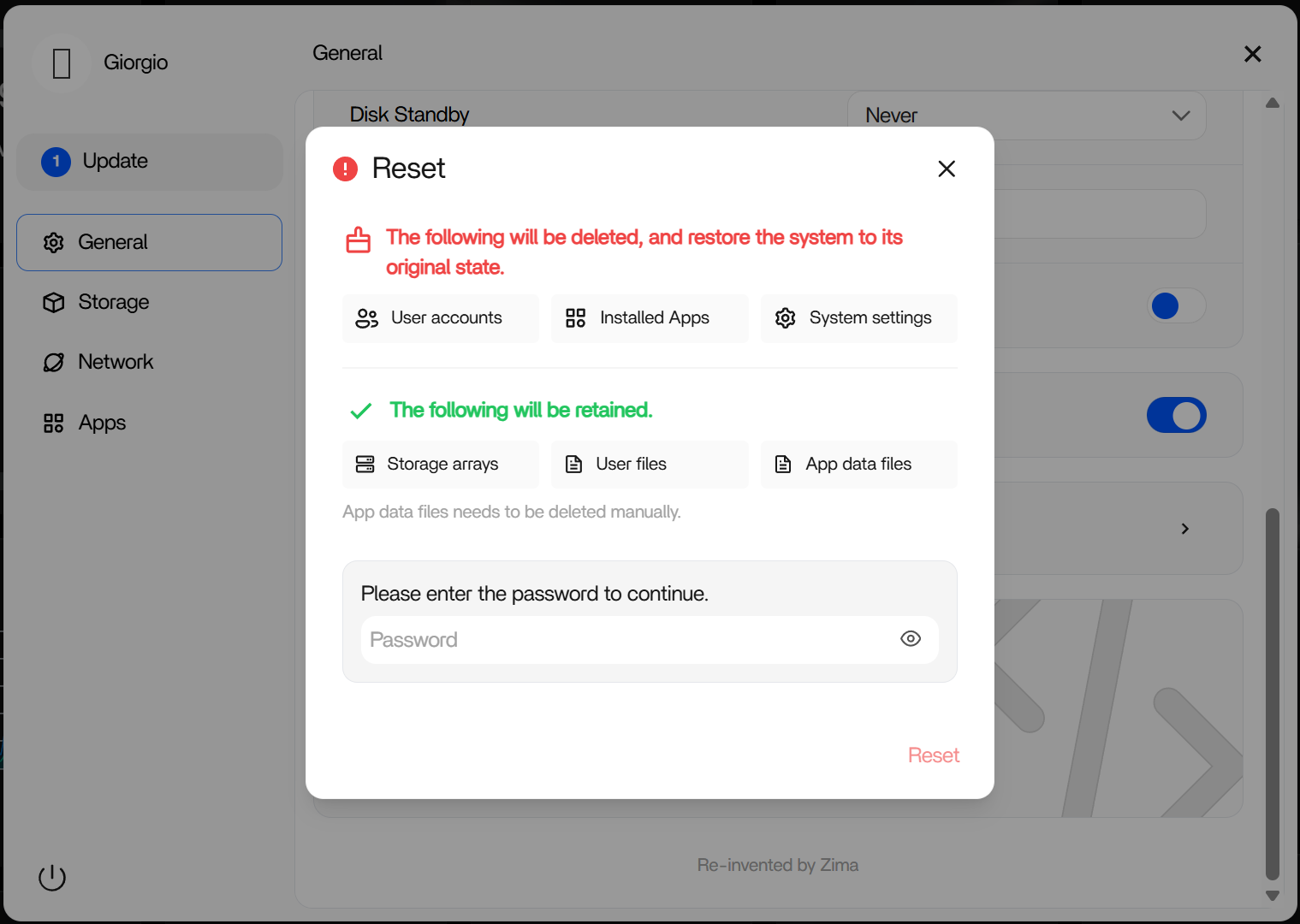Click the User files document icon
The width and height of the screenshot is (1300, 924).
(x=574, y=465)
